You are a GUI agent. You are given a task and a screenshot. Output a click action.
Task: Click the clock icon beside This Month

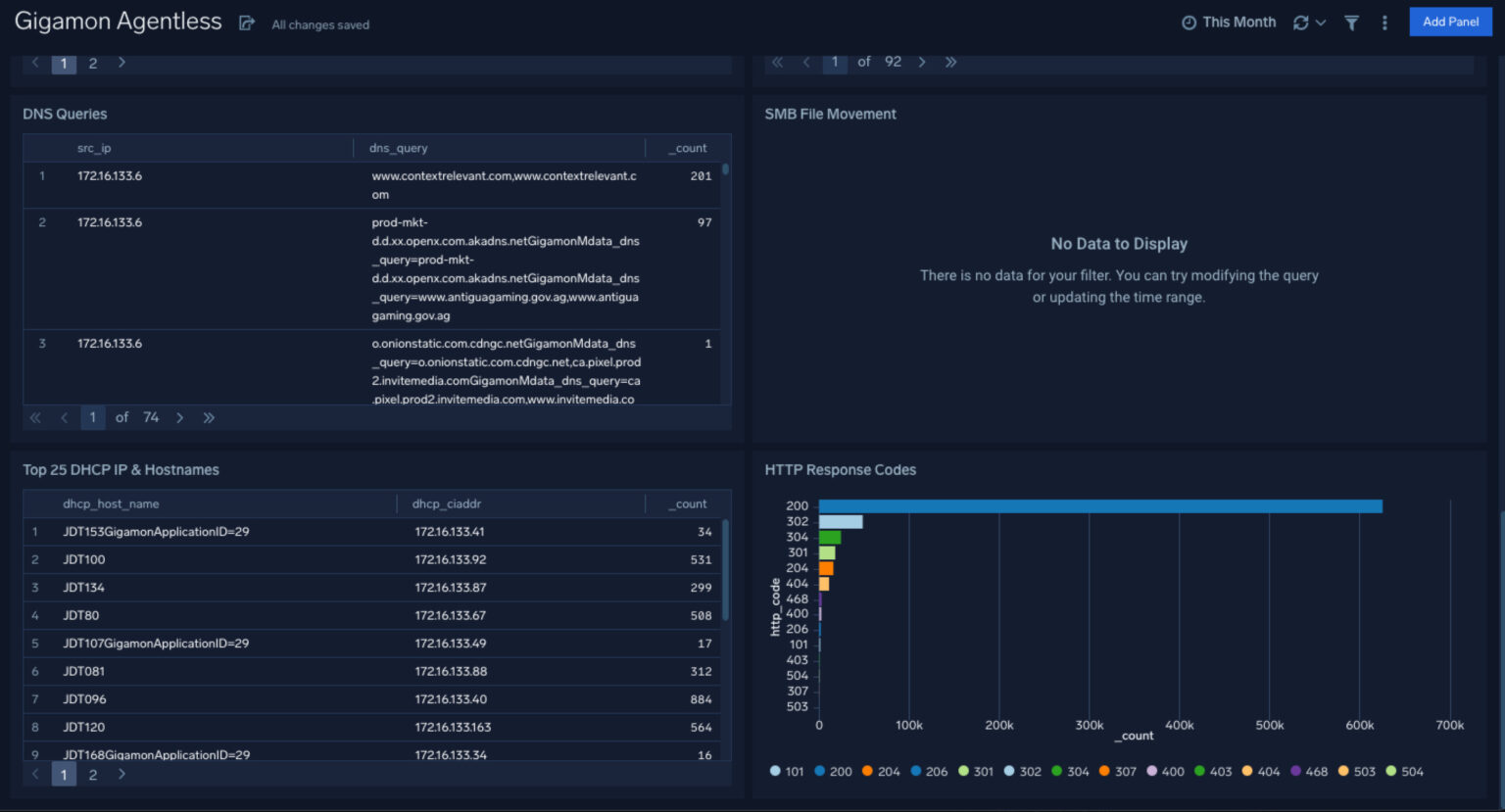coord(1188,22)
